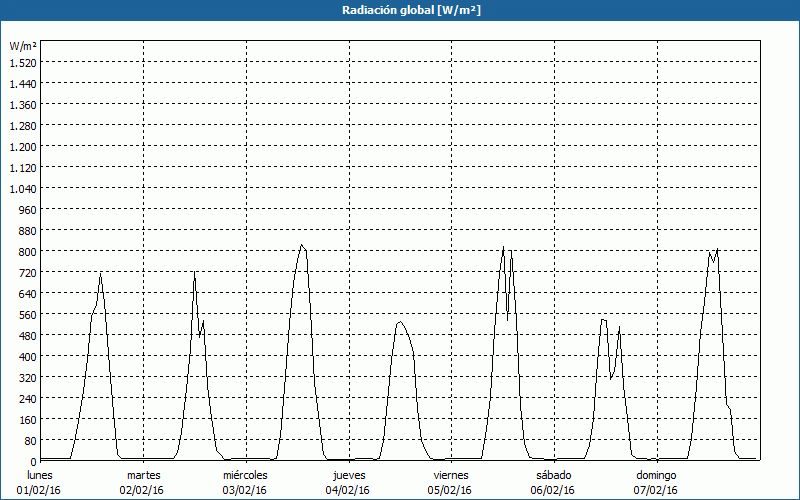
Task: Click the 'martes' day label
Action: pos(144,475)
